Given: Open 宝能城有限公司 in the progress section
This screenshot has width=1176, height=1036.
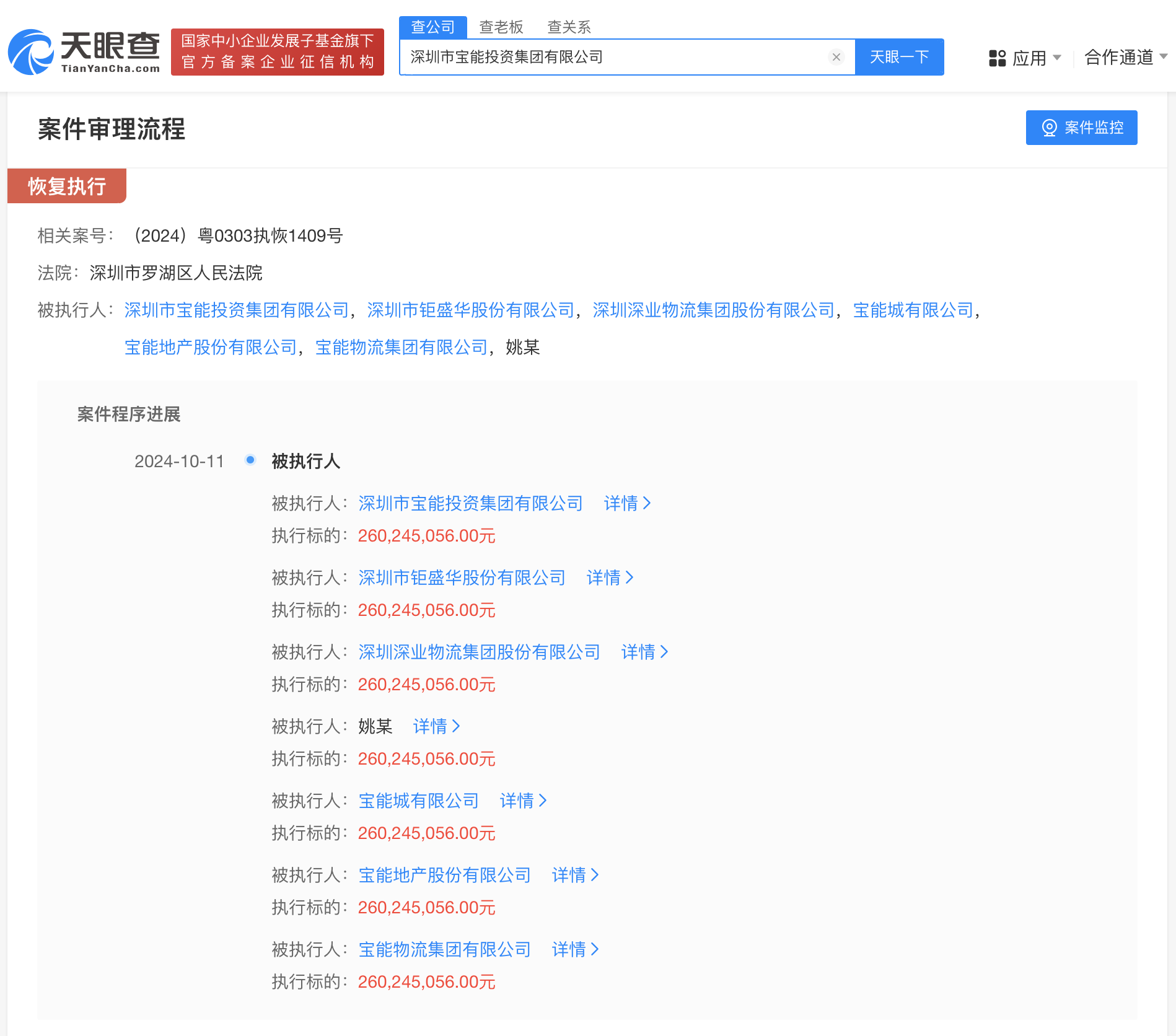Looking at the screenshot, I should pos(418,801).
